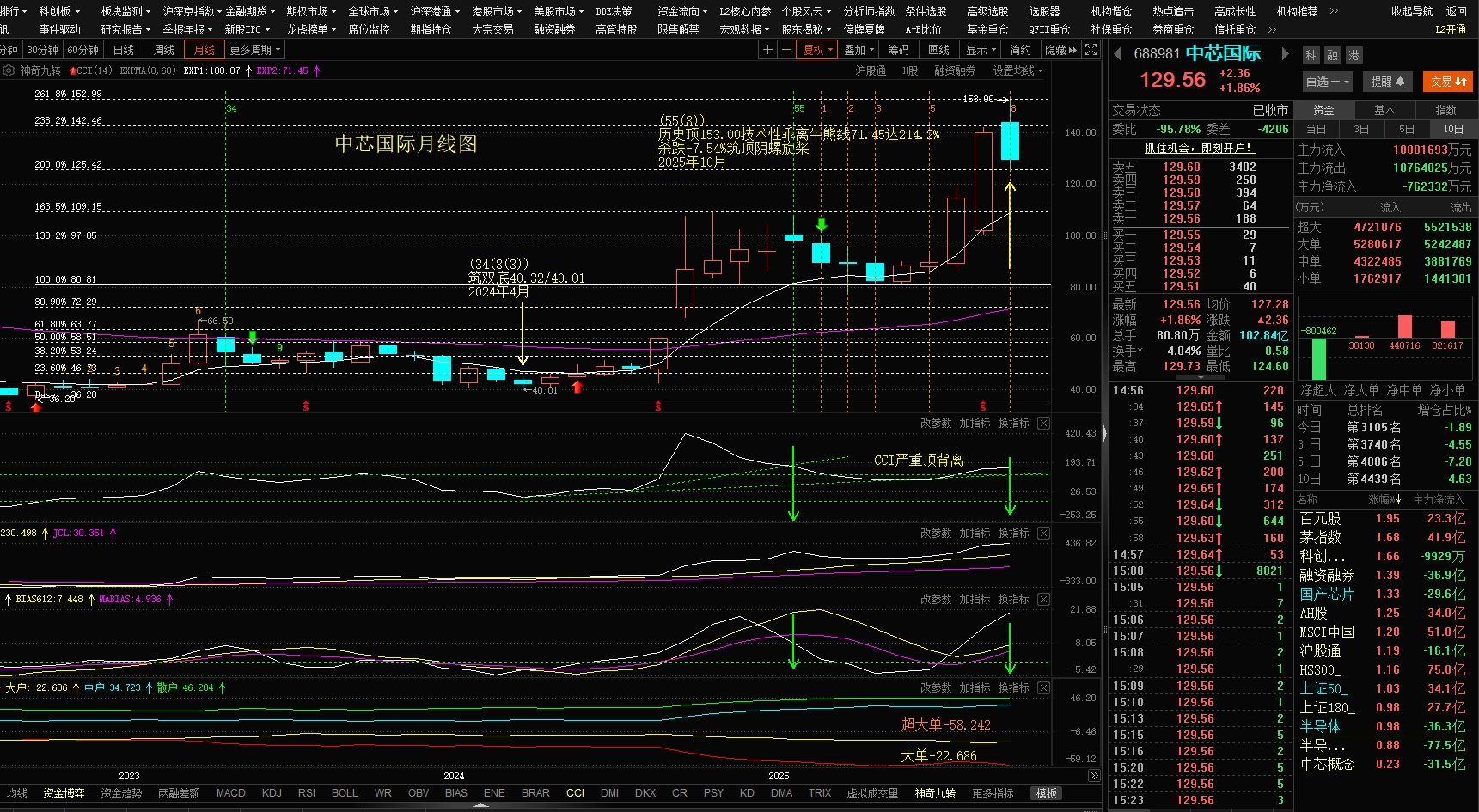
Task: Open the 国产芯片 sector row
Action: click(x=1383, y=595)
